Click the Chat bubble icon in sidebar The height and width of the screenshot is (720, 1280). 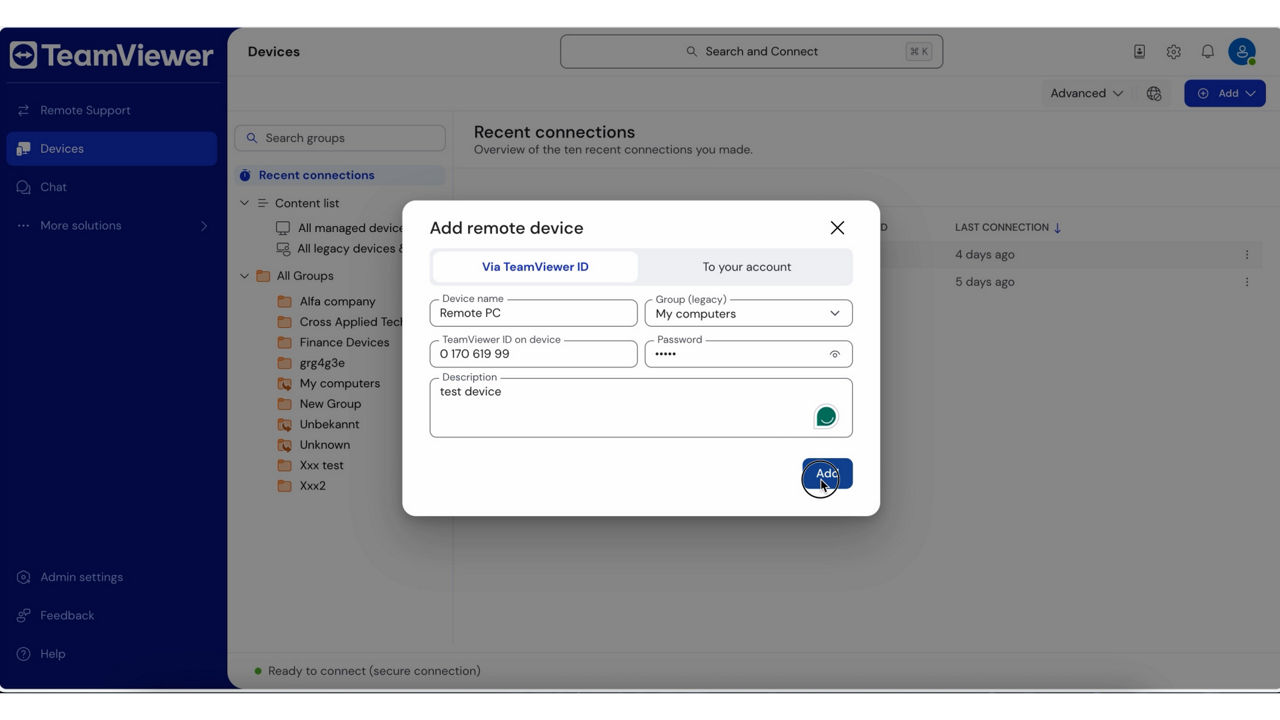24,187
